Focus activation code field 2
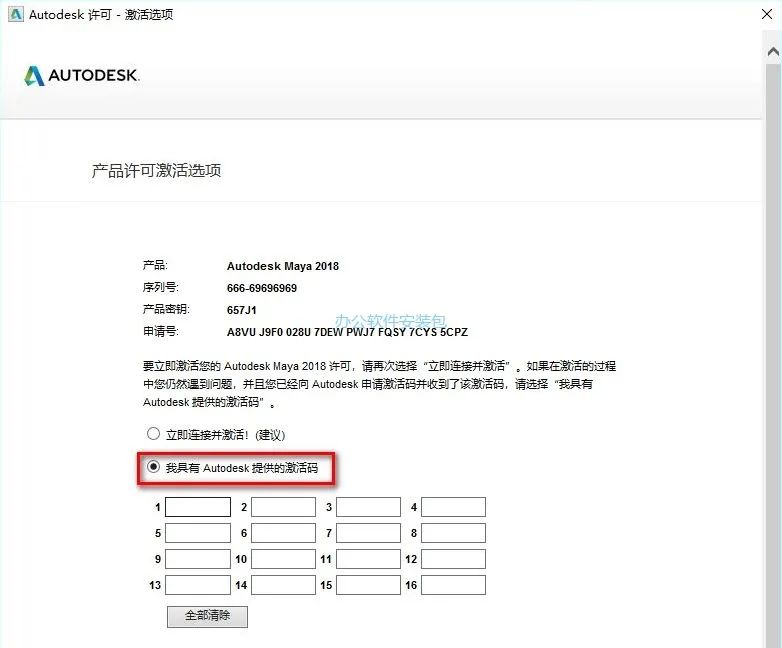Screen dimensions: 782x648 tap(283, 507)
